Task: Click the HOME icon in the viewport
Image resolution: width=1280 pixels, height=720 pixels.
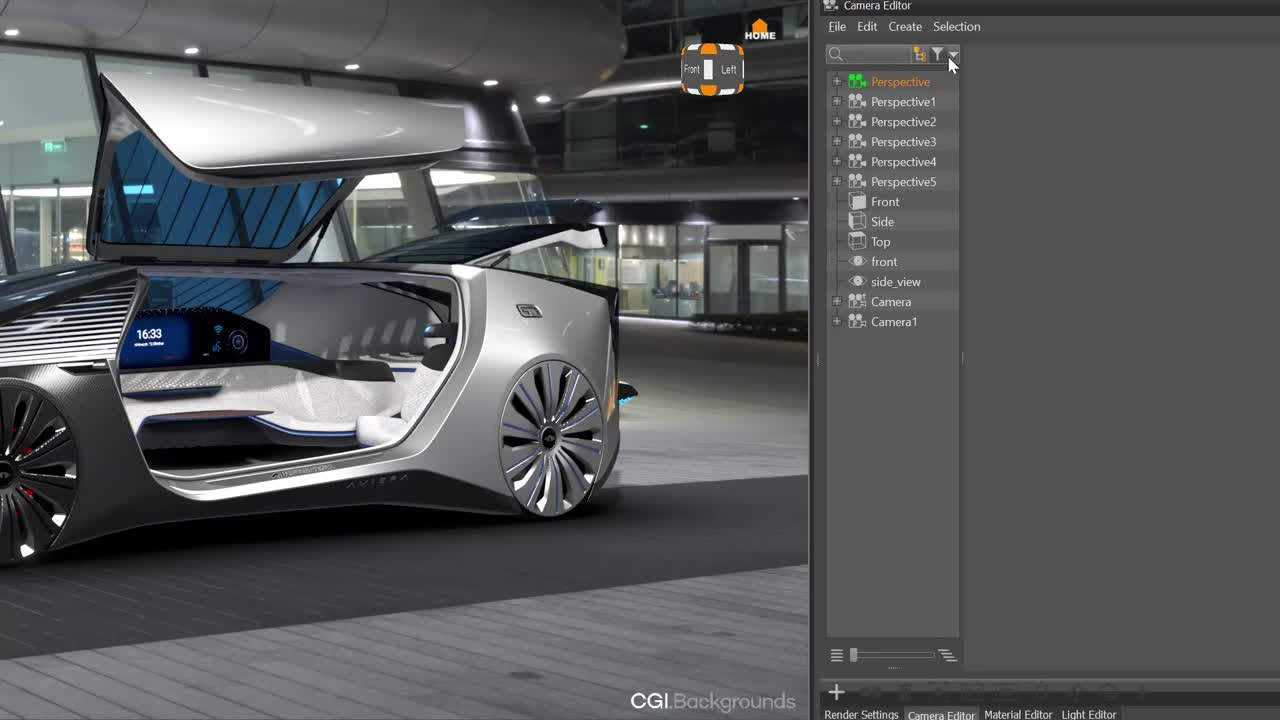Action: click(x=760, y=30)
